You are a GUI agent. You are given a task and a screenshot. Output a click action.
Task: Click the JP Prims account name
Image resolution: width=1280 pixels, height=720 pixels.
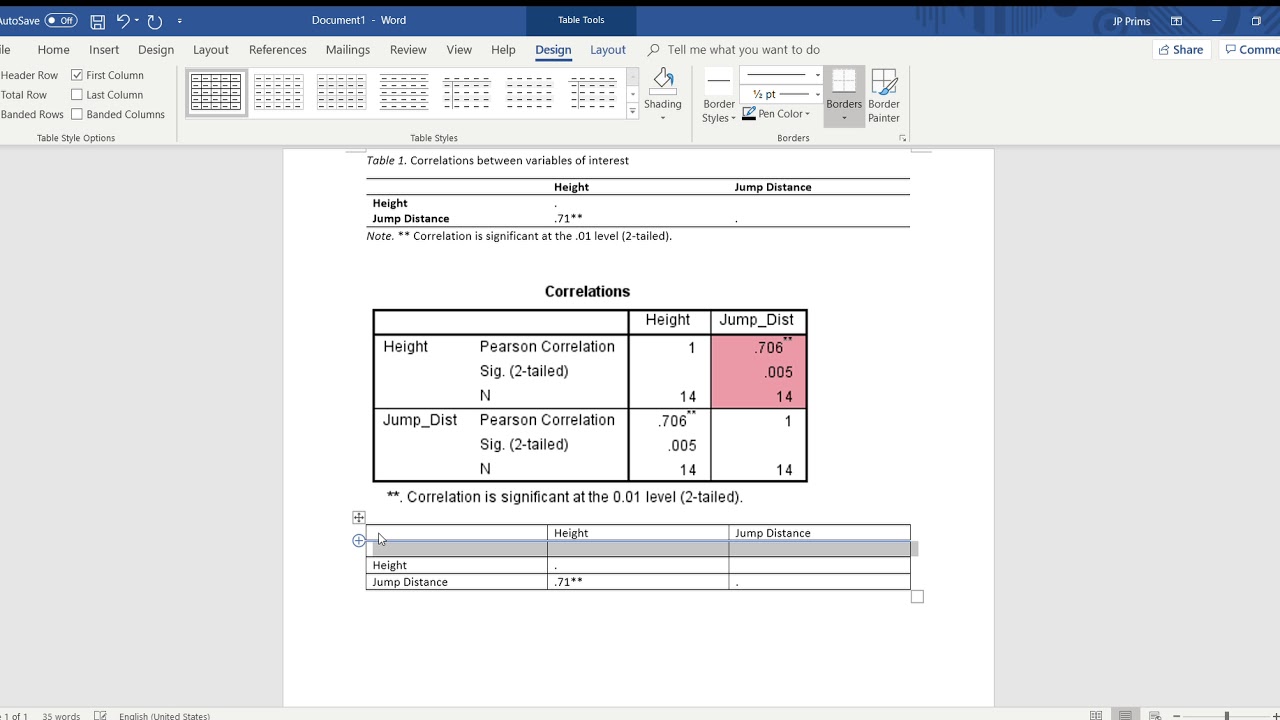coord(1131,21)
